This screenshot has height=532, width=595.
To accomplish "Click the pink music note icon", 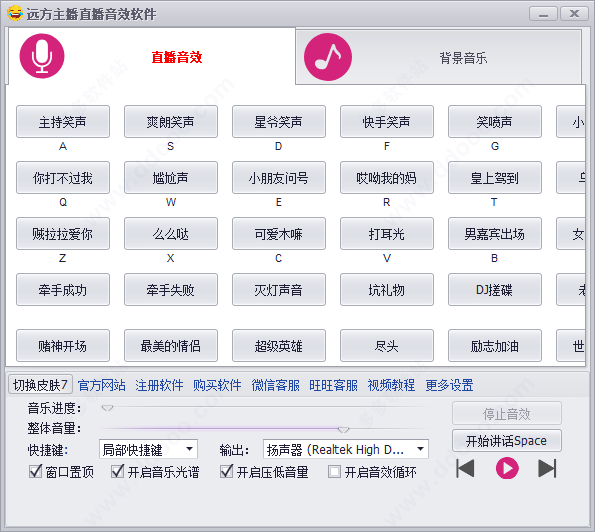I will tap(328, 57).
